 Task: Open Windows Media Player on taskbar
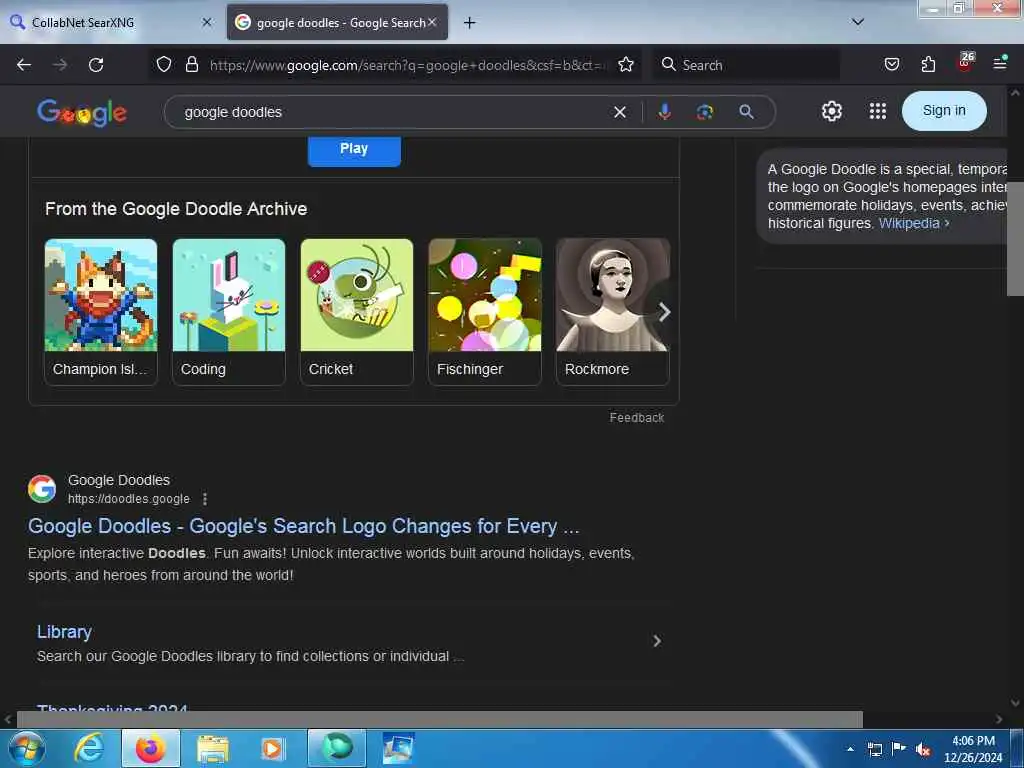[x=273, y=748]
